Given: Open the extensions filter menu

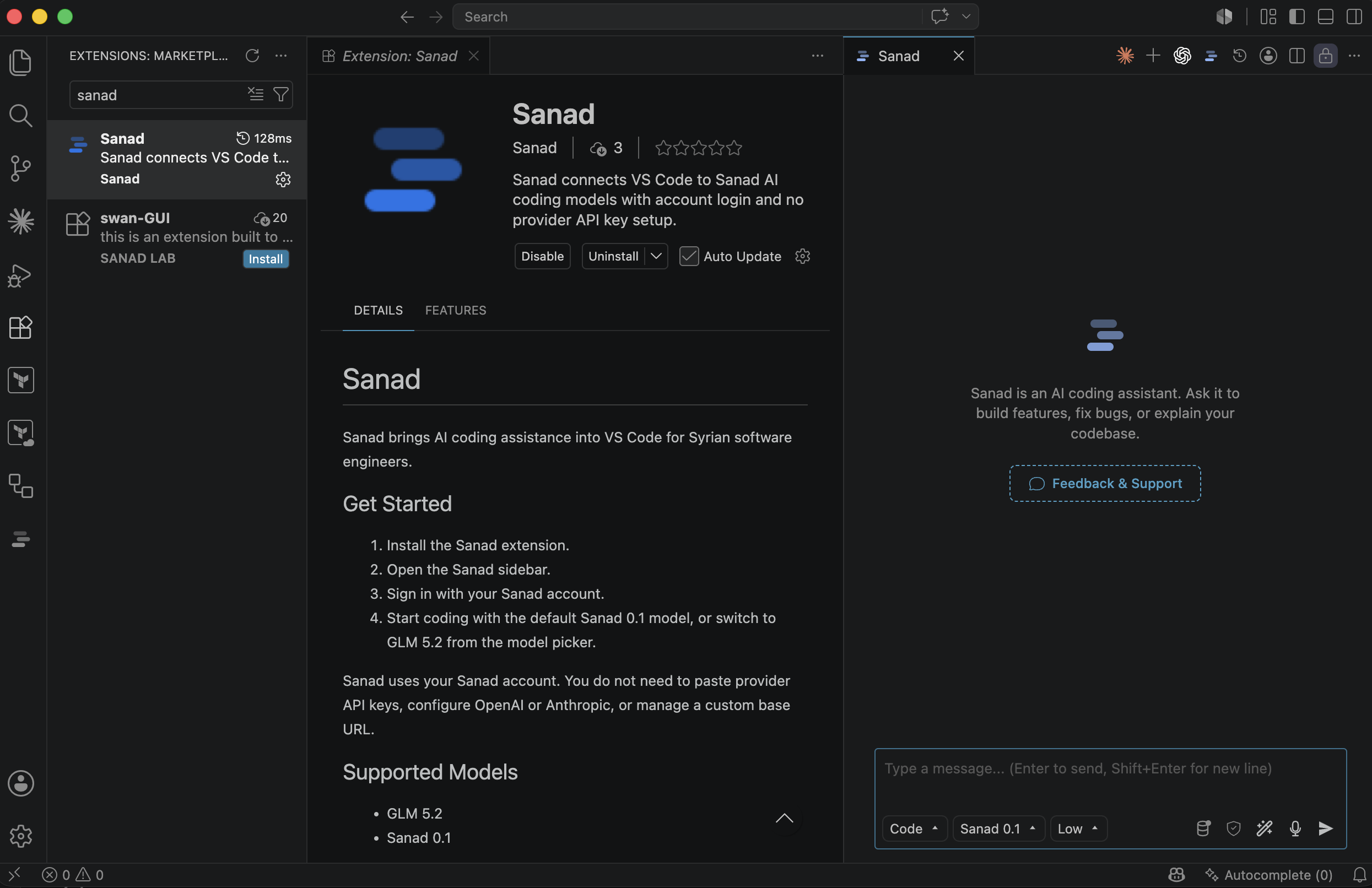Looking at the screenshot, I should [x=281, y=94].
